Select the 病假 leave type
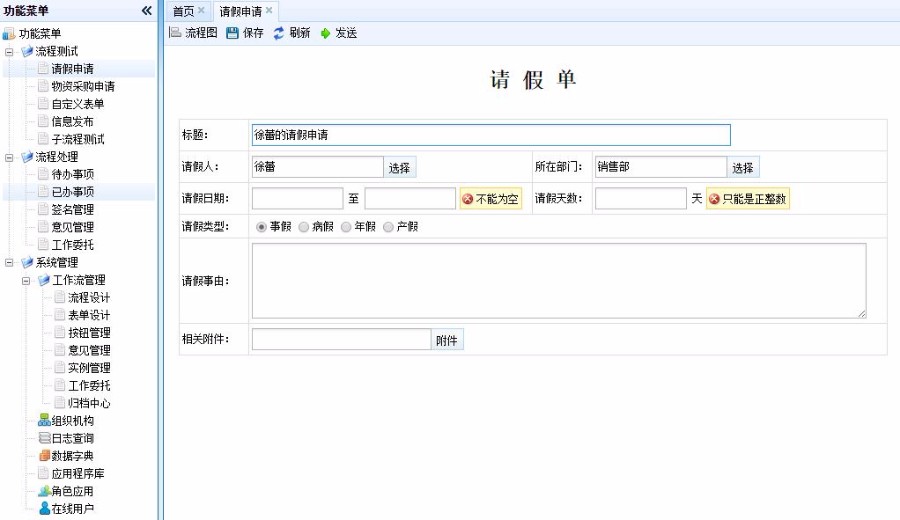 304,227
